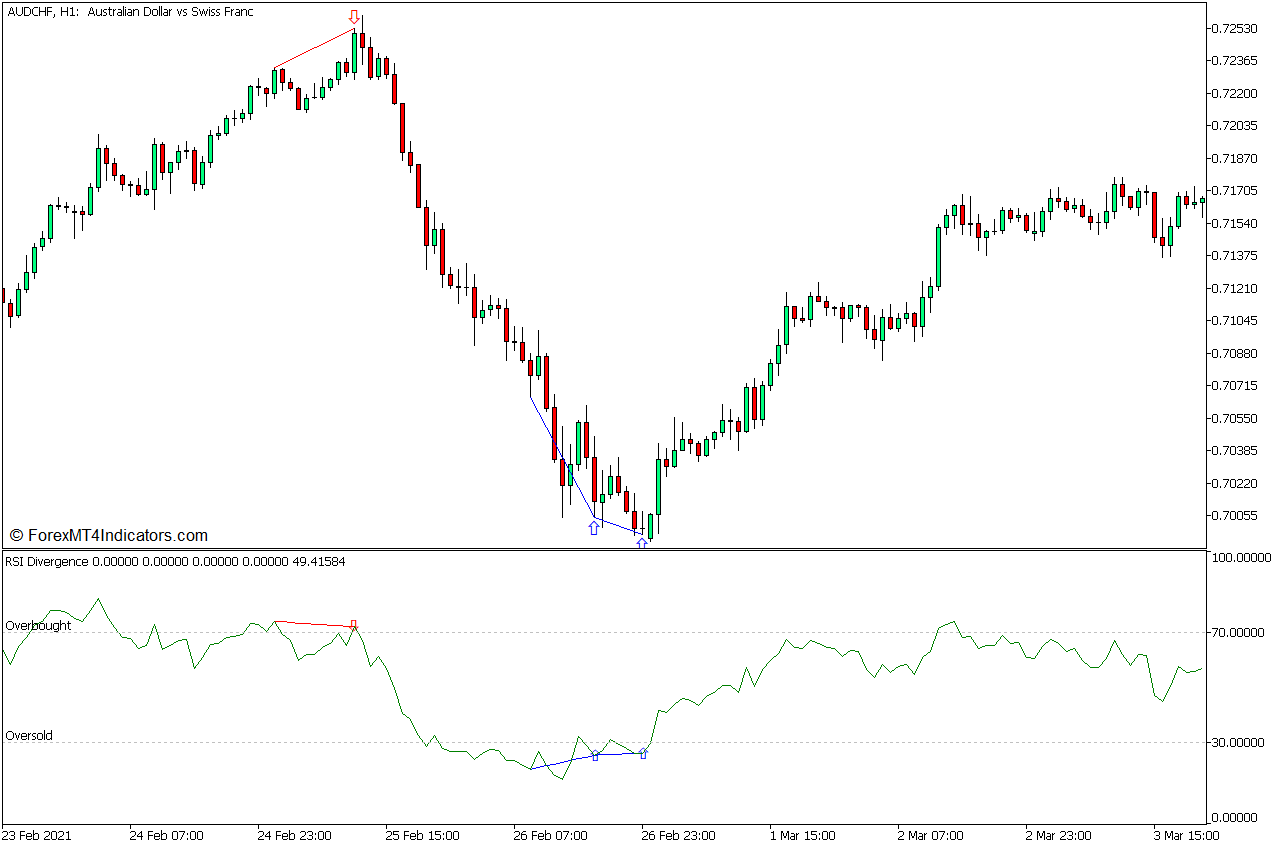Image resolution: width=1276 pixels, height=848 pixels.
Task: Open the AUDCHF H1 chart title context
Action: point(130,12)
